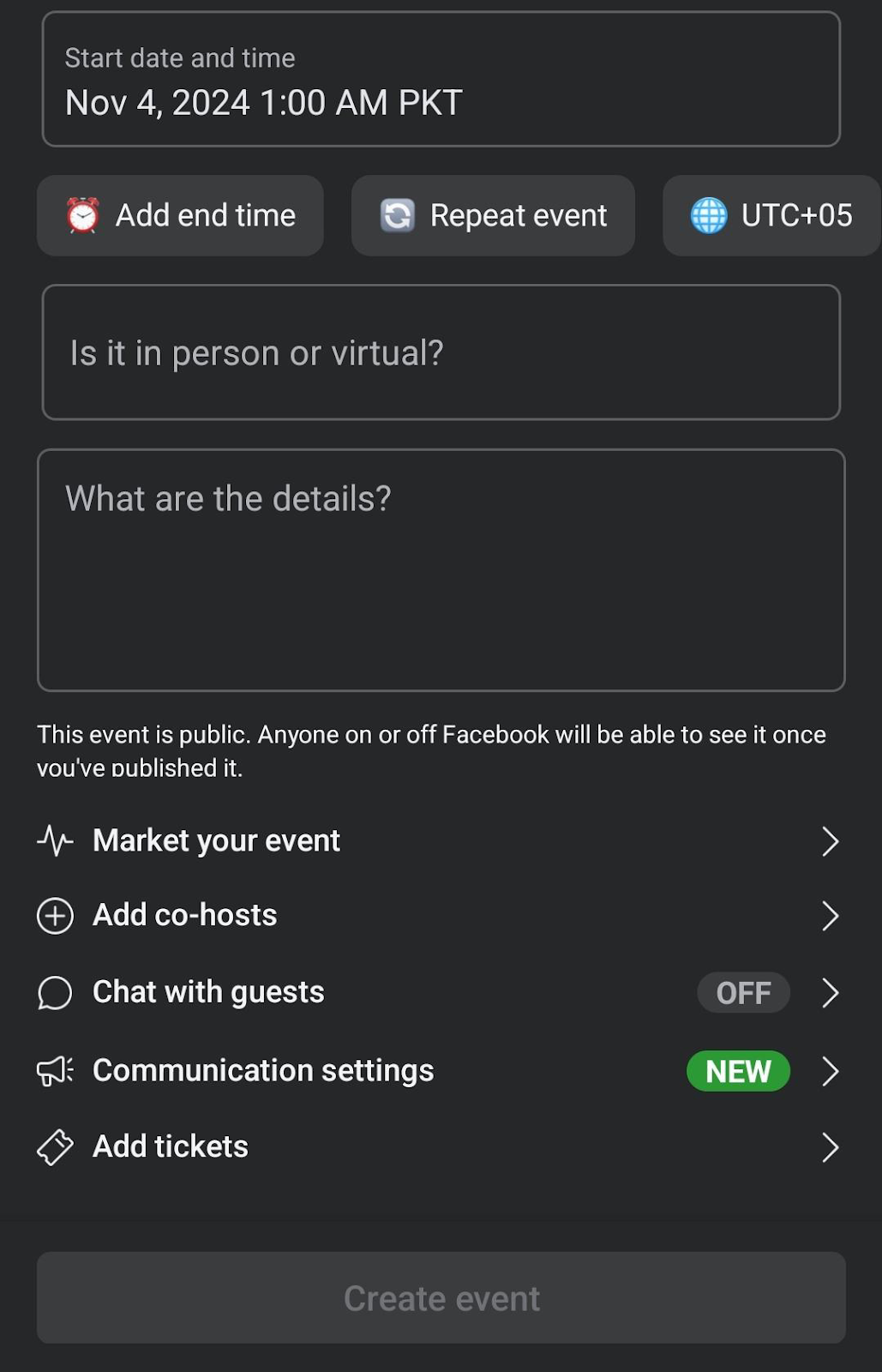Open the Start date and time field
This screenshot has height=1372, width=882.
[x=441, y=79]
